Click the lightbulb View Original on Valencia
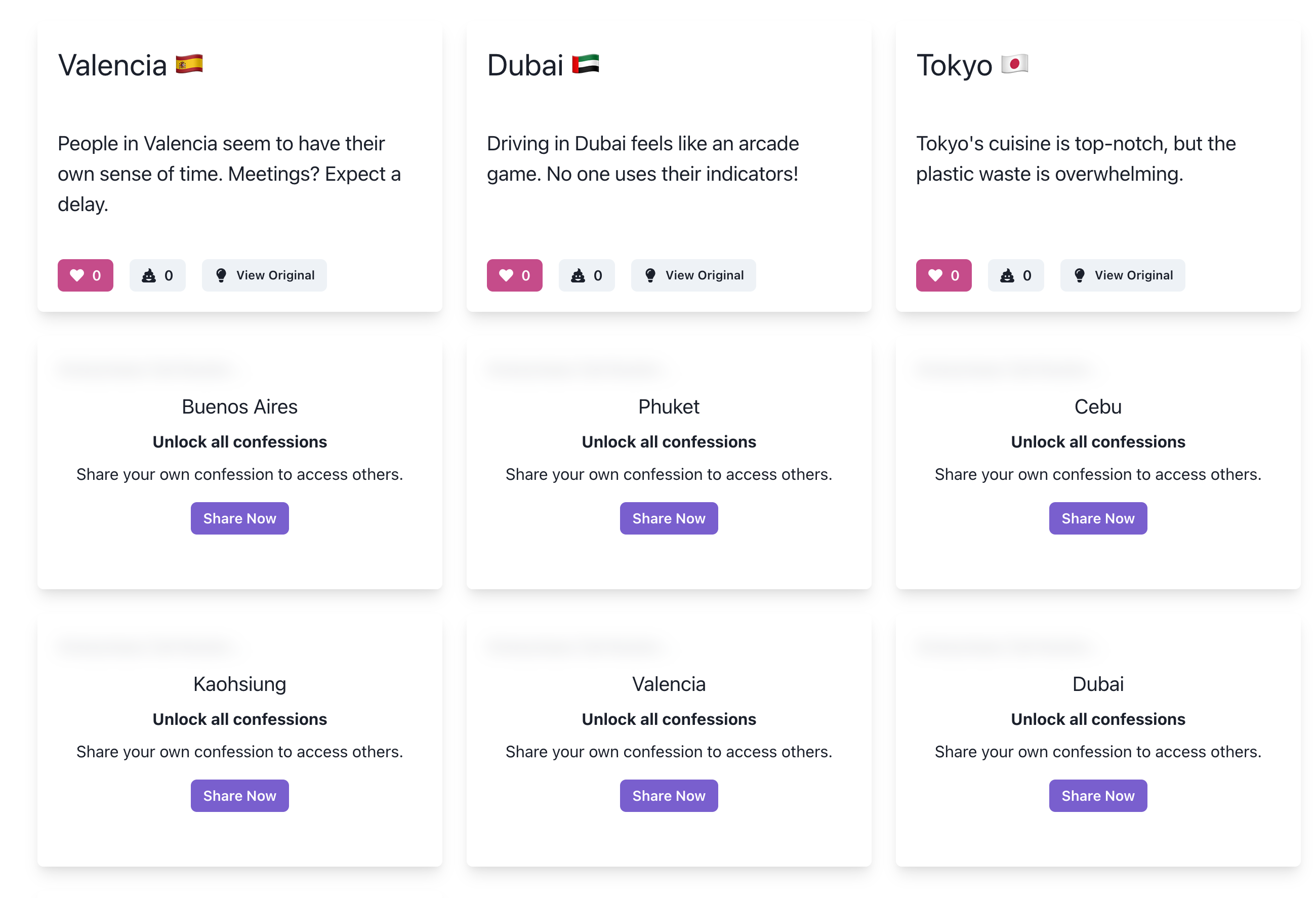The height and width of the screenshot is (898, 1316). pyautogui.click(x=264, y=275)
